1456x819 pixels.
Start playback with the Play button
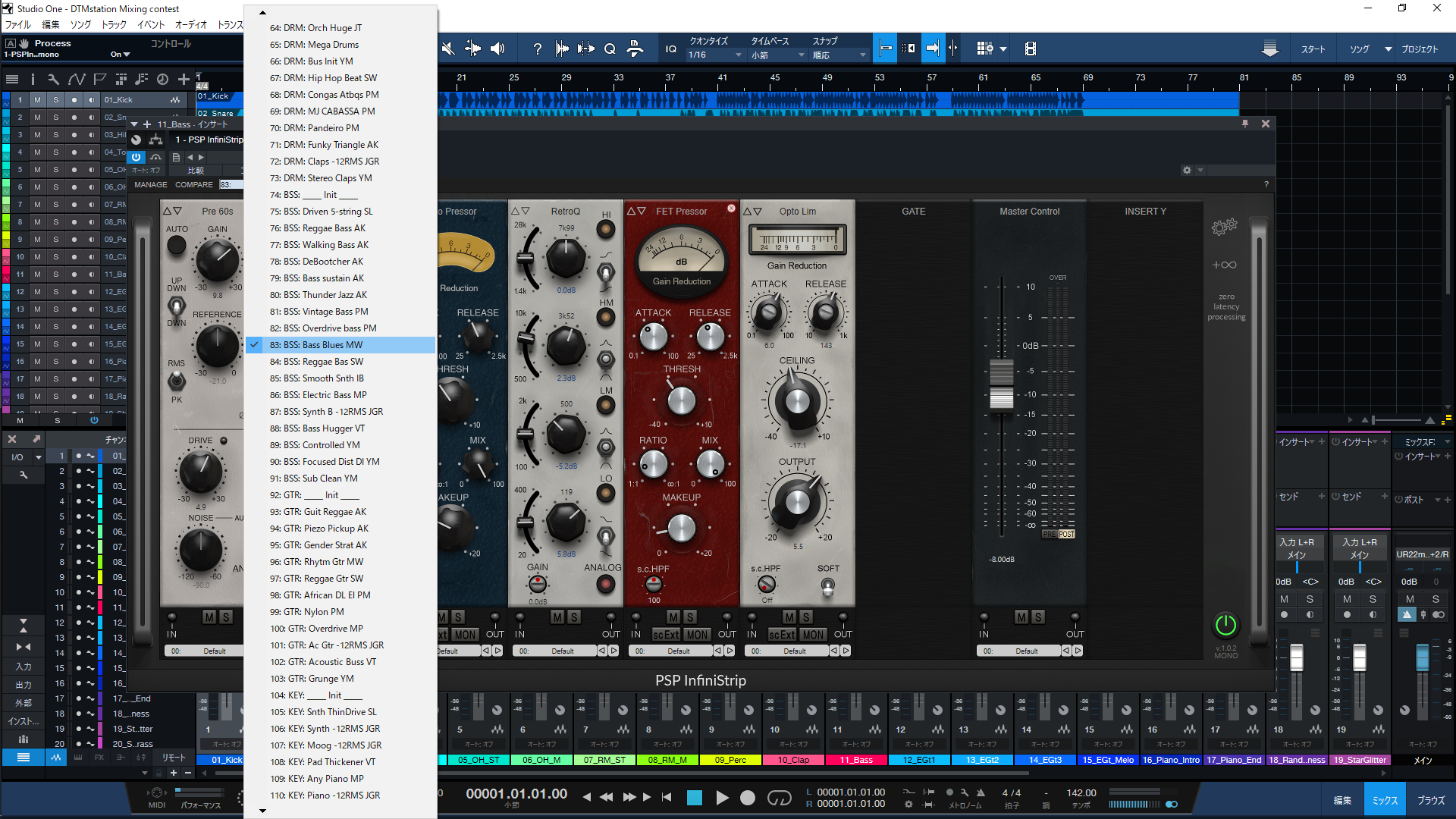coord(722,797)
